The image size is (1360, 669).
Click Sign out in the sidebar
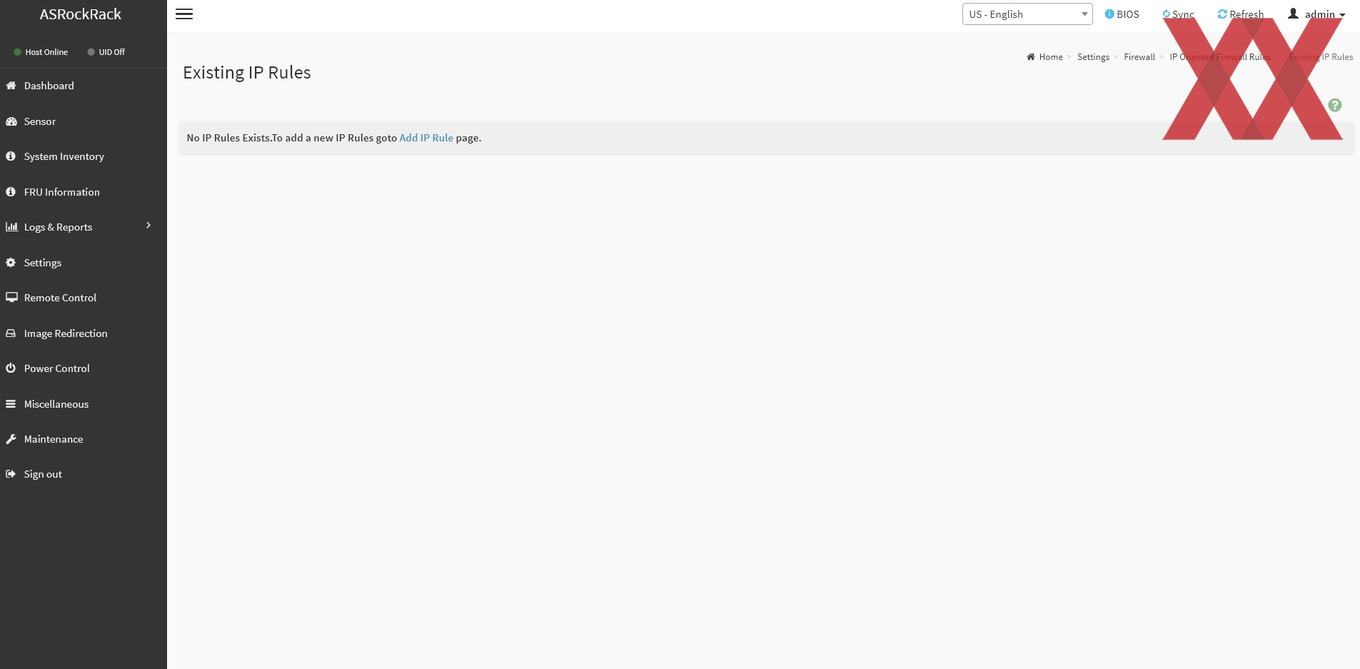(x=43, y=474)
